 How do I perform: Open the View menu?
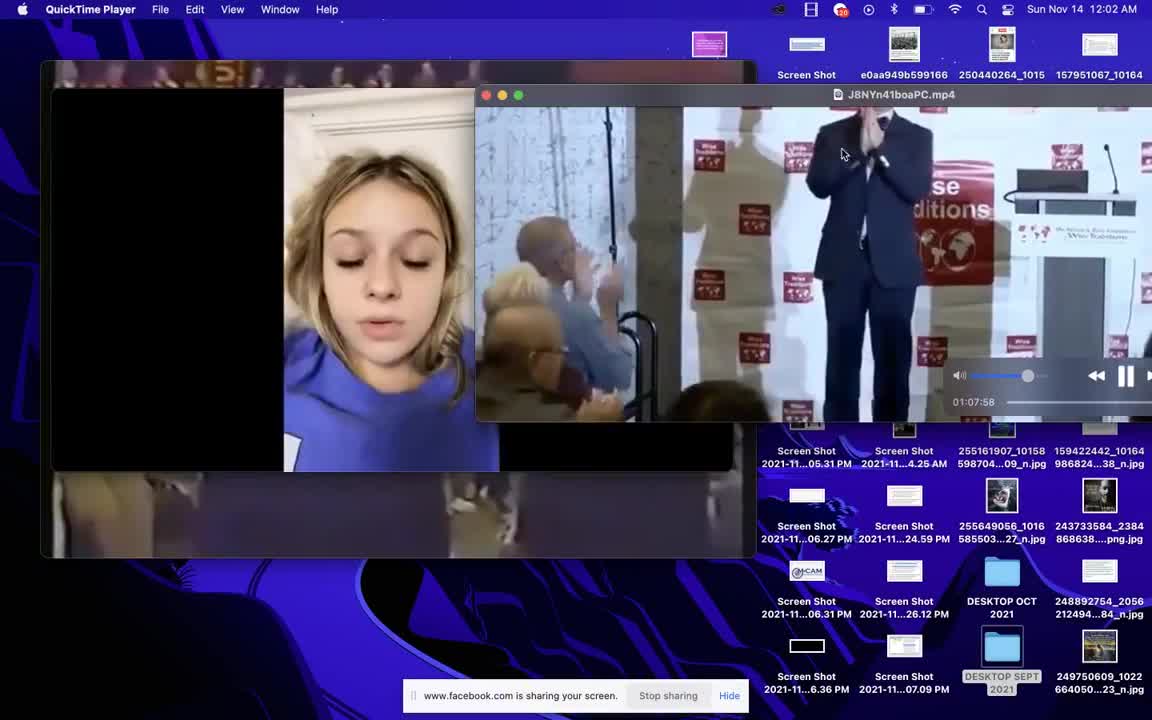click(x=232, y=10)
